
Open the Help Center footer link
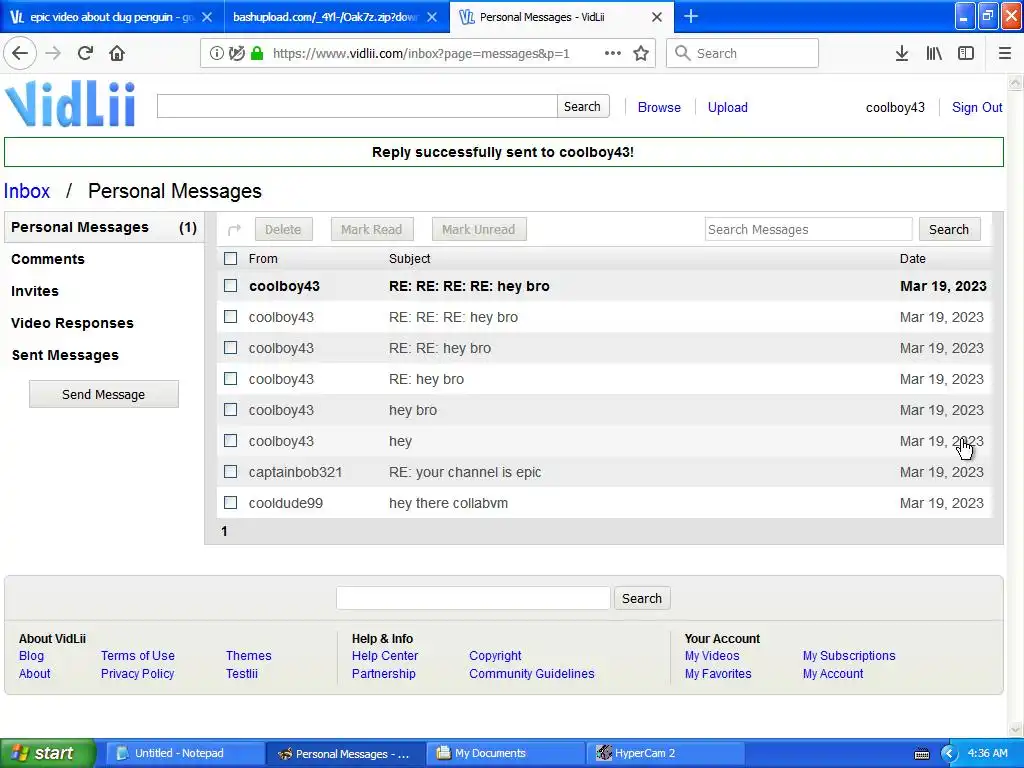pos(385,656)
